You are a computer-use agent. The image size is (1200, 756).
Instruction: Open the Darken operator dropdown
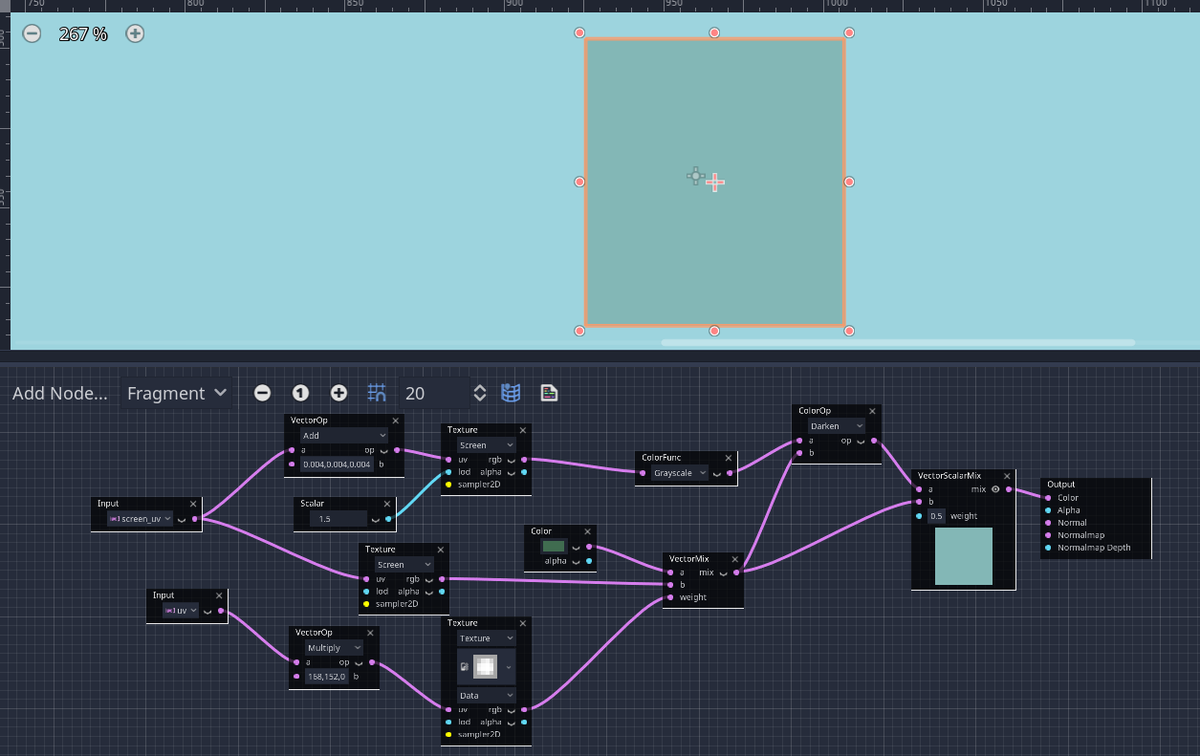point(835,426)
